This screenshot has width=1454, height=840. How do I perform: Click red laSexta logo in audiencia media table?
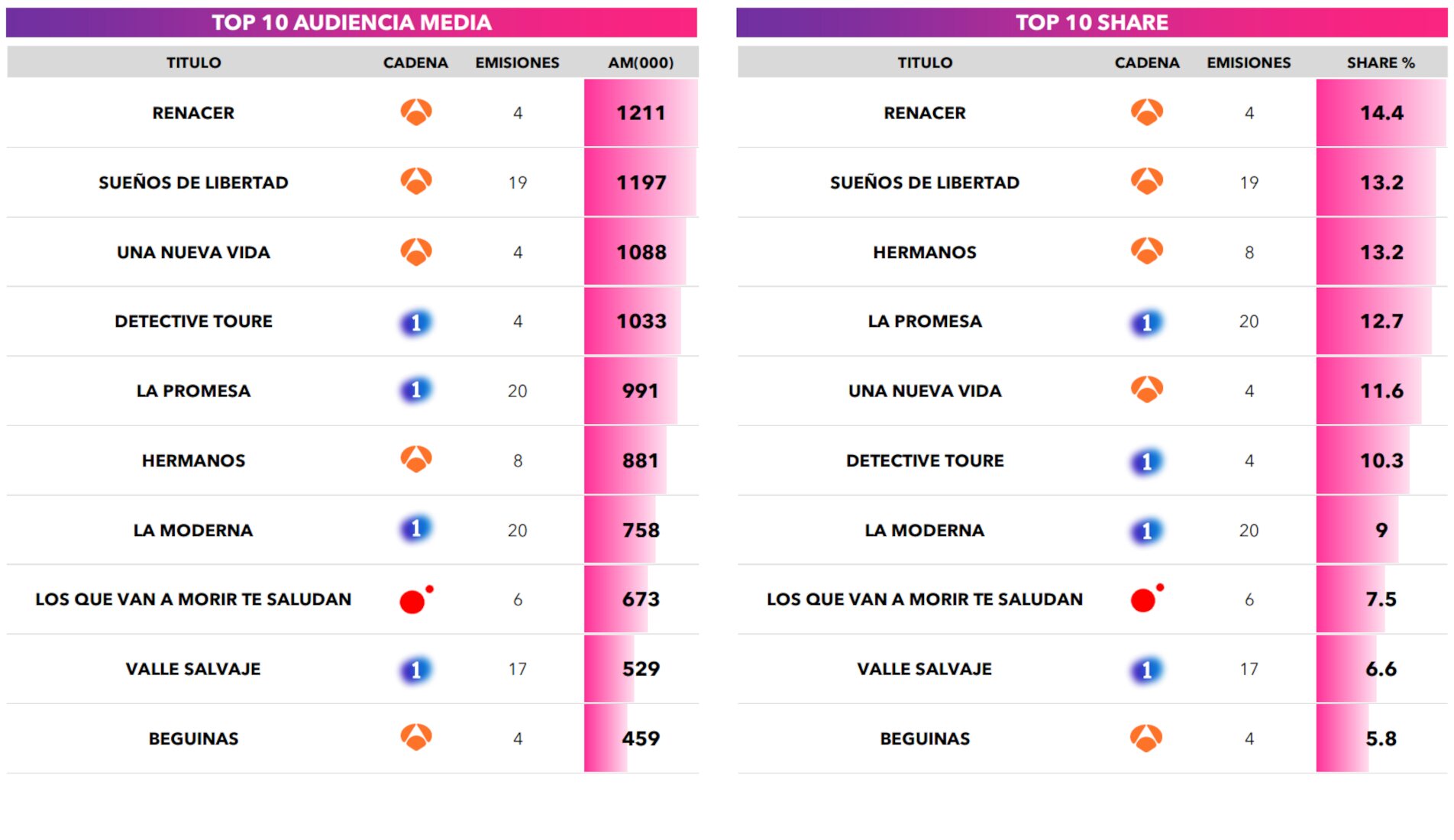pos(413,601)
